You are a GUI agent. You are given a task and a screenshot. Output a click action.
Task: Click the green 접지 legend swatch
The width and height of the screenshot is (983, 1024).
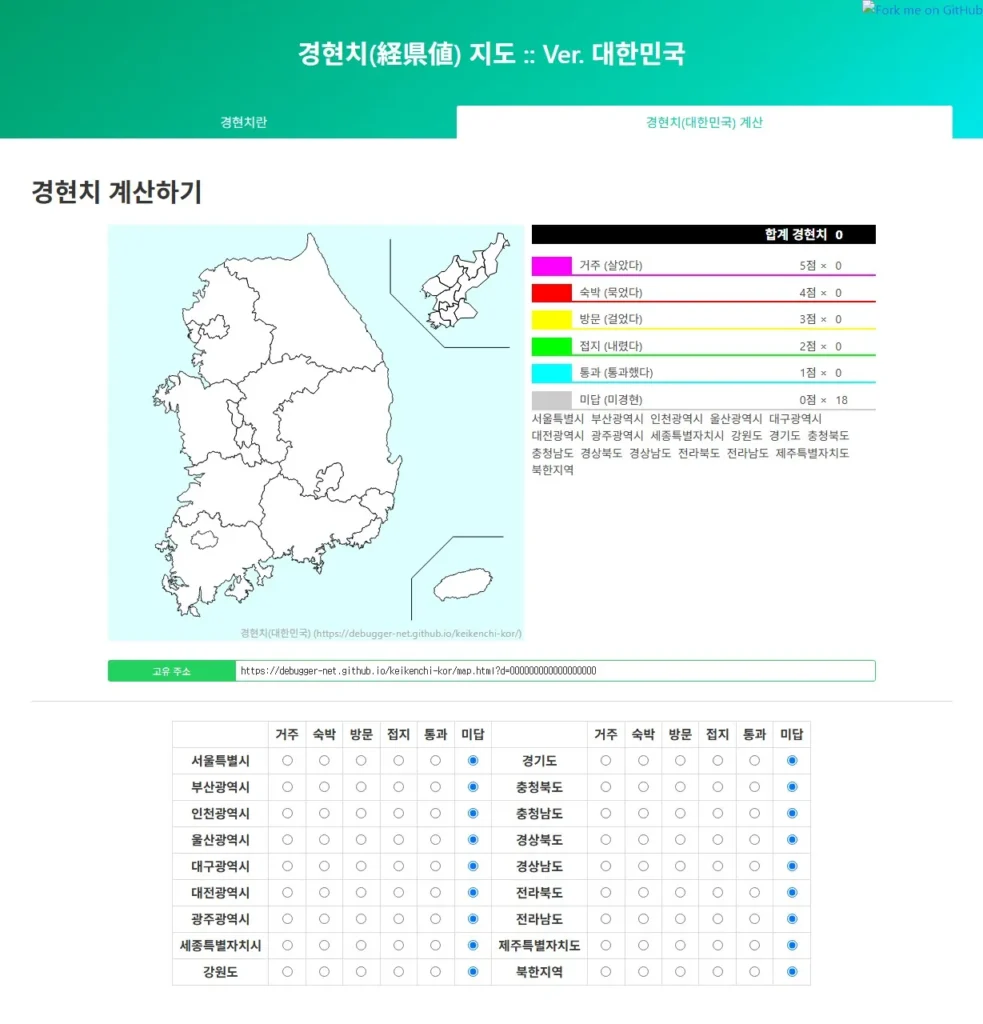coord(551,347)
